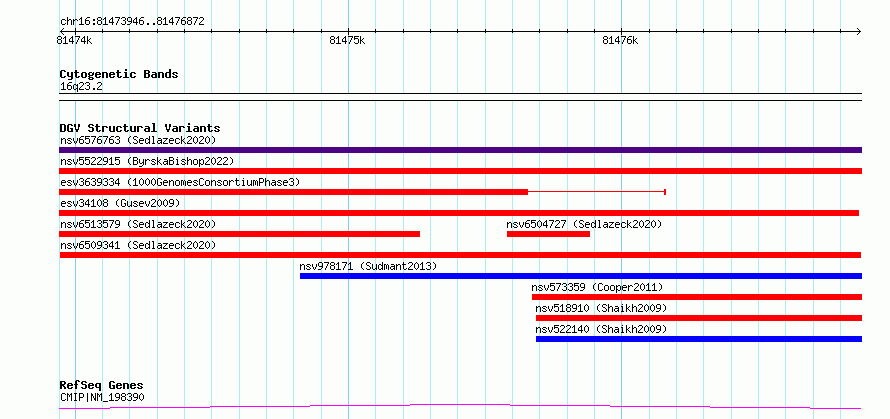The height and width of the screenshot is (419, 890).
Task: Click the nsv518910 red variant bar
Action: [x=699, y=318]
